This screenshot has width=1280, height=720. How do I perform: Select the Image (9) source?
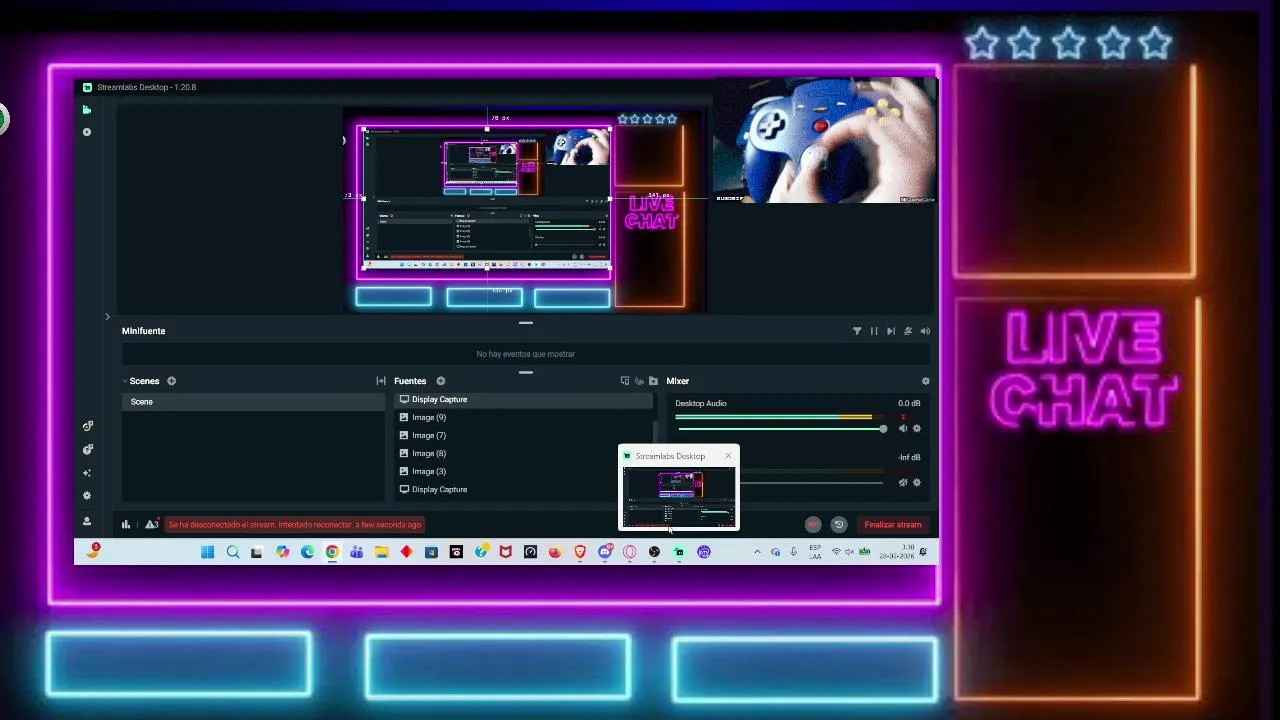(525, 417)
